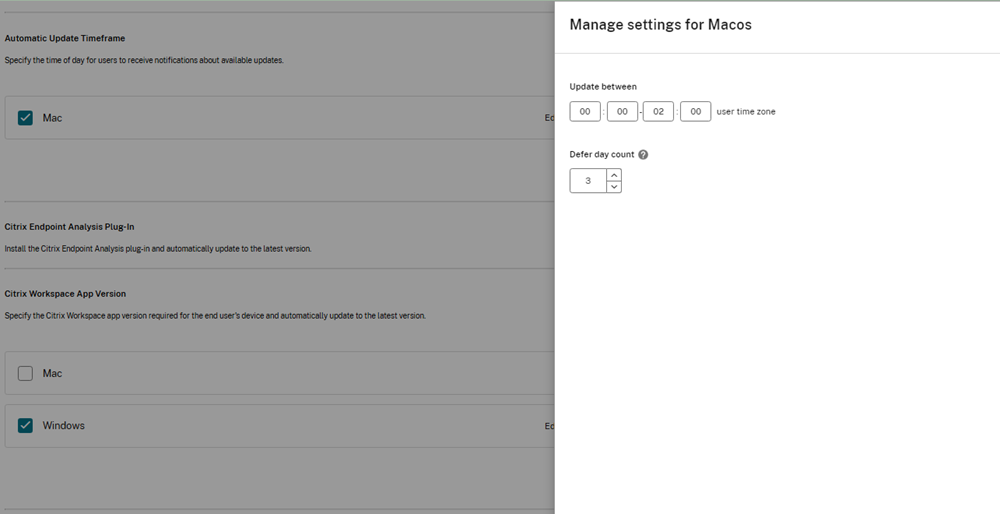Select the end minute field in Update between
The width and height of the screenshot is (1000, 514).
(x=695, y=112)
